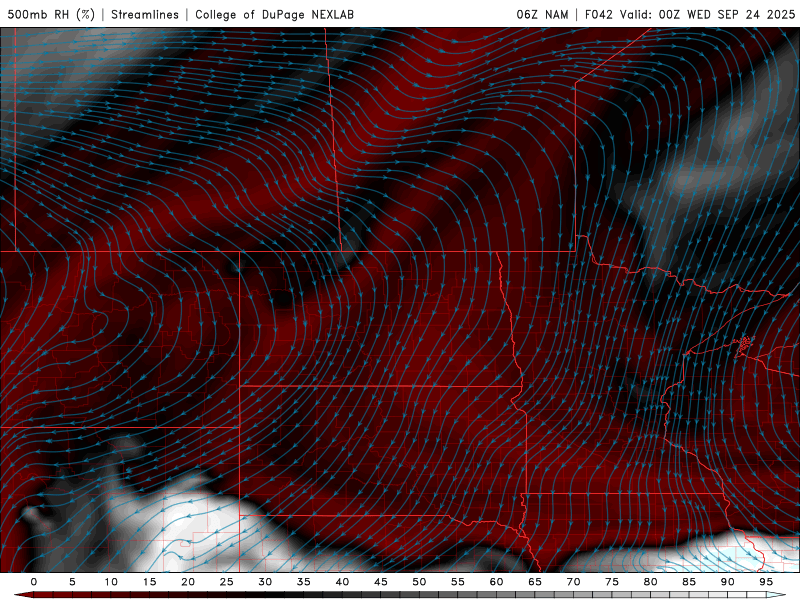
Task: Click the '500mb RH (%)' title text
Action: [51, 14]
